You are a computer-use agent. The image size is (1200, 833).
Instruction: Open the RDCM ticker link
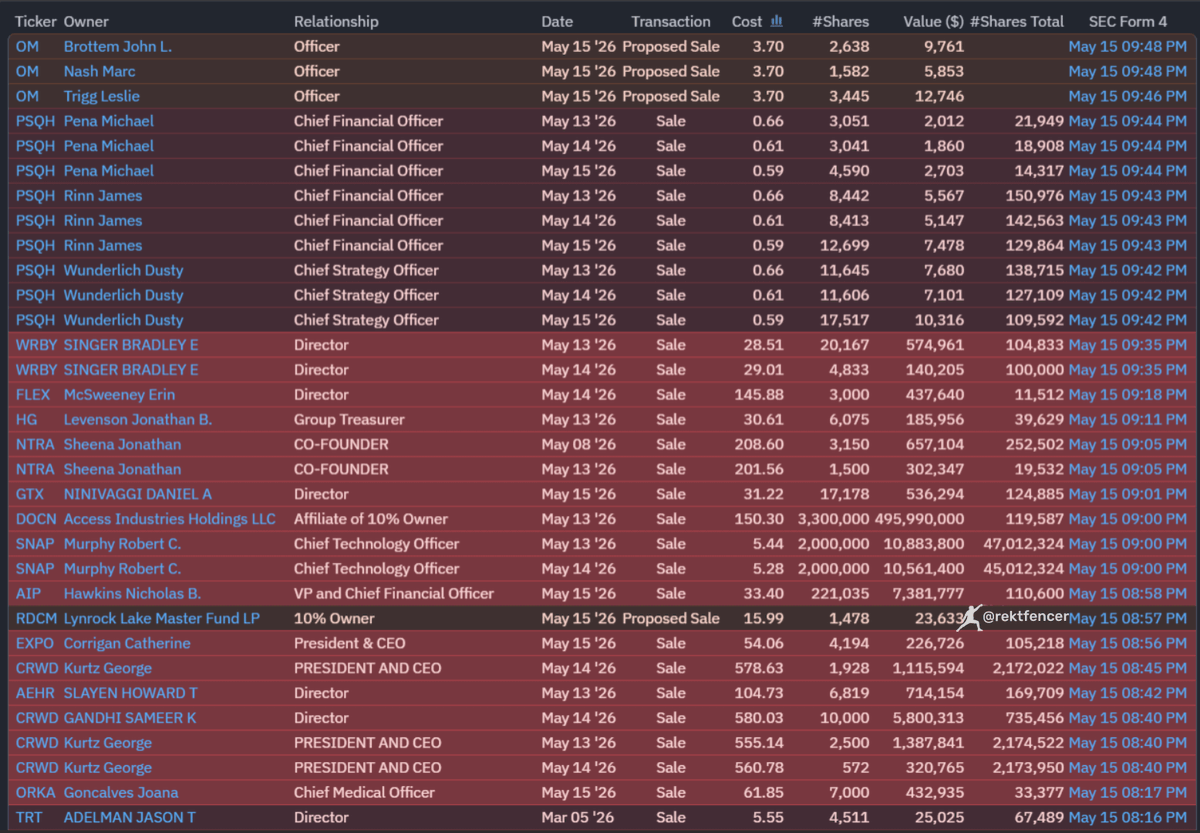[37, 618]
